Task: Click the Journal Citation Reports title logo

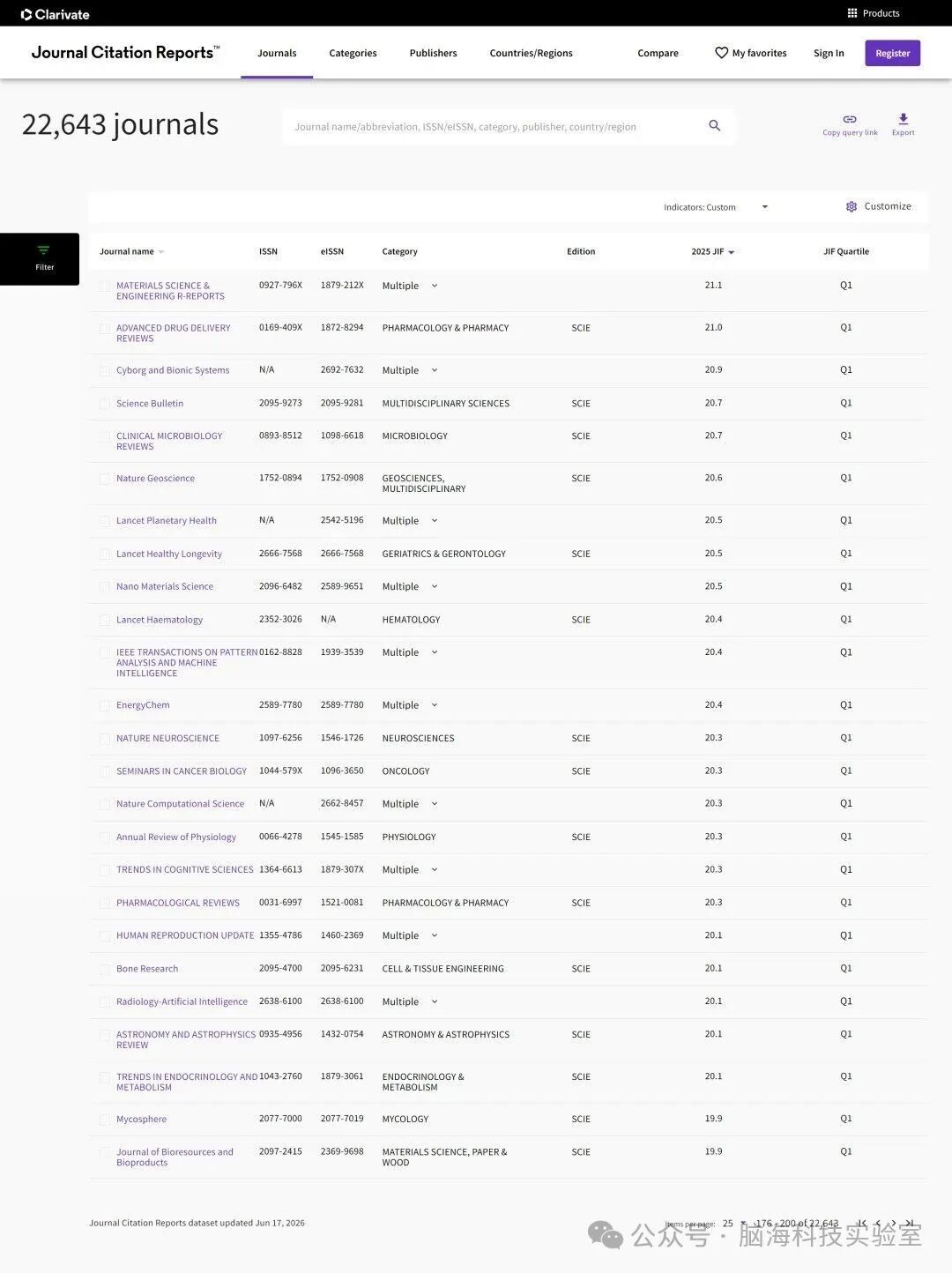Action: click(125, 53)
